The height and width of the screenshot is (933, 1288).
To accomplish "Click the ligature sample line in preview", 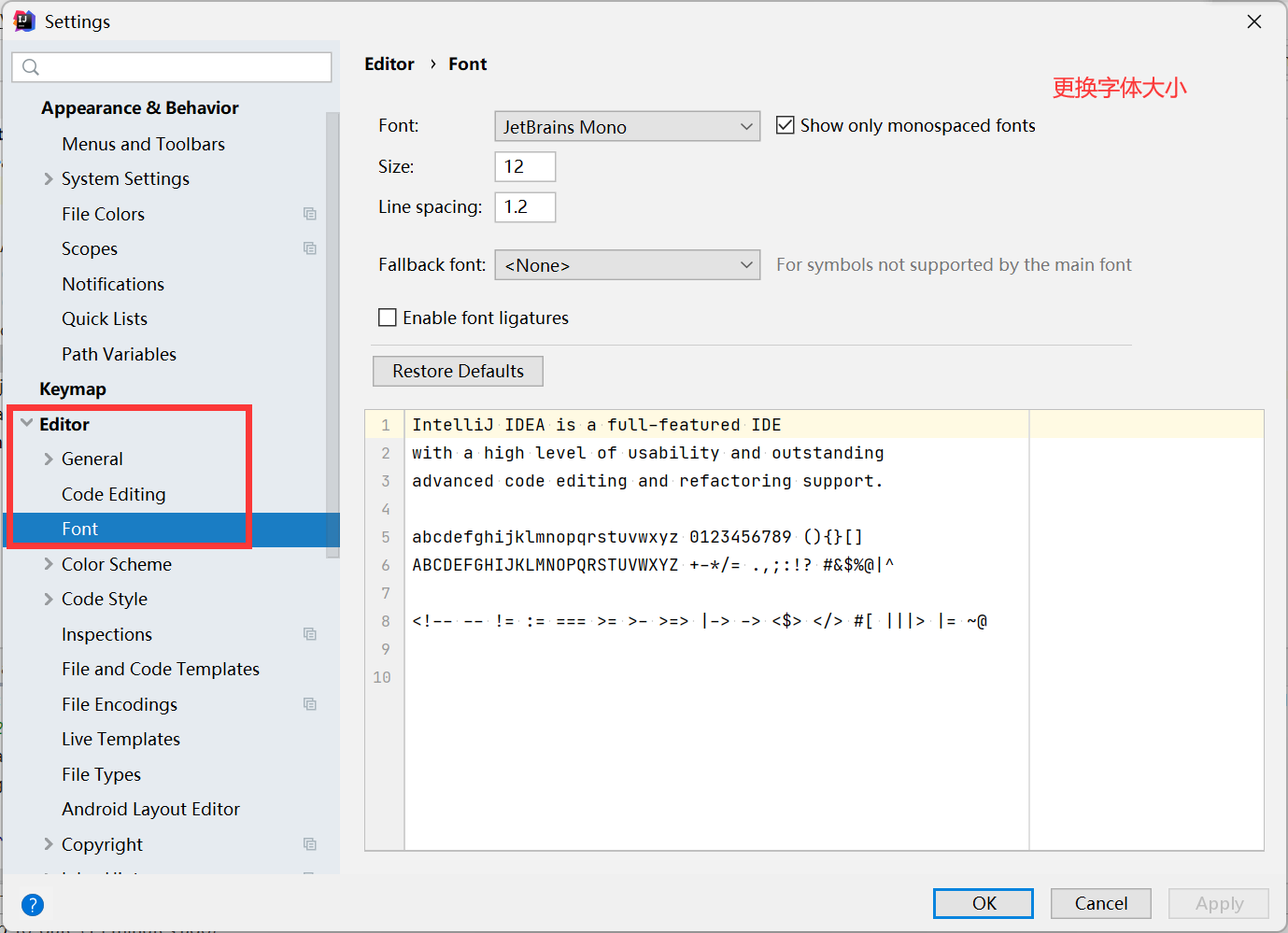I will coord(700,621).
